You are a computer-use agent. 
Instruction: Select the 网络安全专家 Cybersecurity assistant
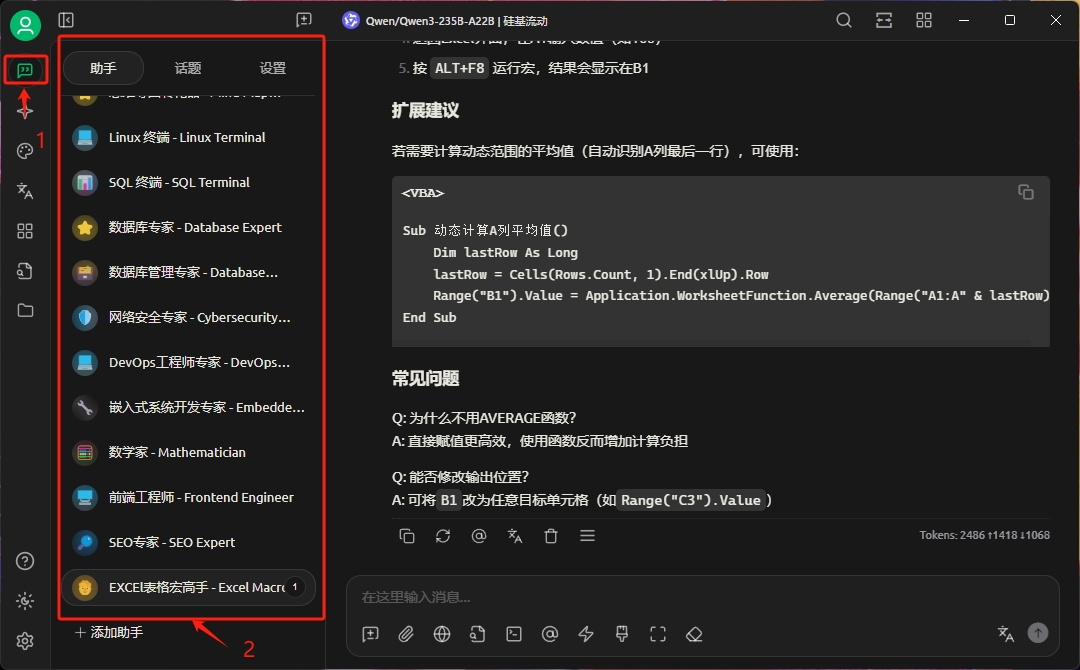[x=189, y=317]
